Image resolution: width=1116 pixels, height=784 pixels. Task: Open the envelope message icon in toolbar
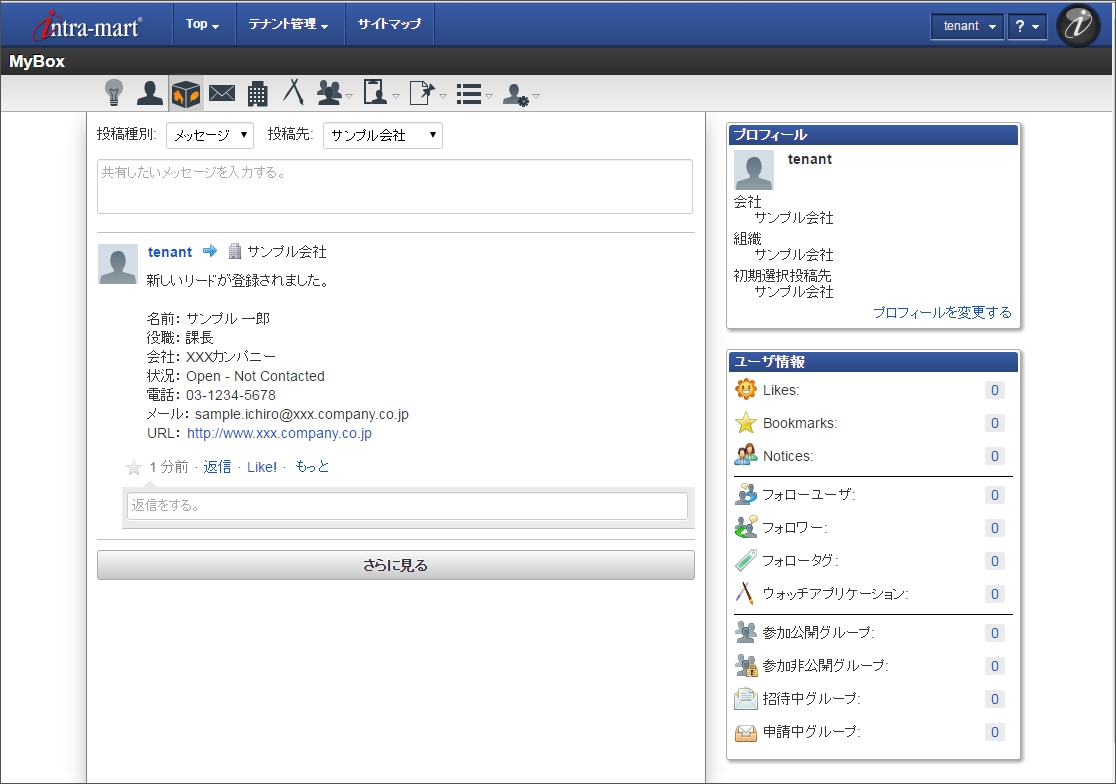click(222, 93)
